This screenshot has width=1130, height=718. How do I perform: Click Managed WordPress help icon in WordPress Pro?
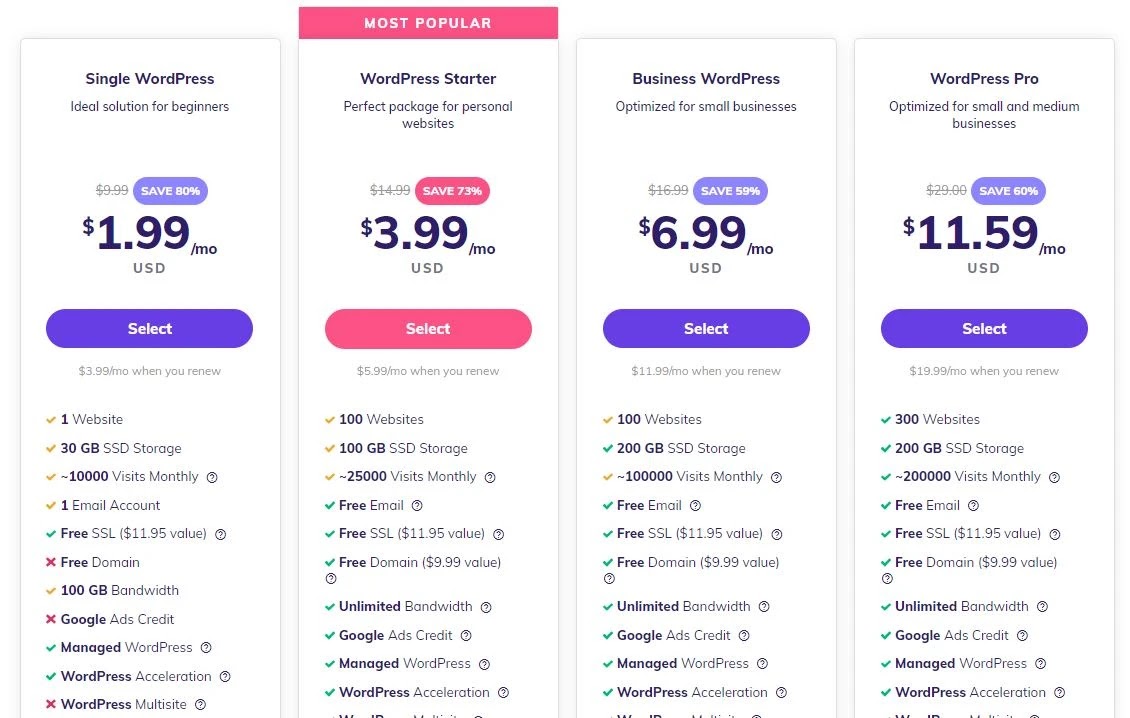[x=1040, y=663]
